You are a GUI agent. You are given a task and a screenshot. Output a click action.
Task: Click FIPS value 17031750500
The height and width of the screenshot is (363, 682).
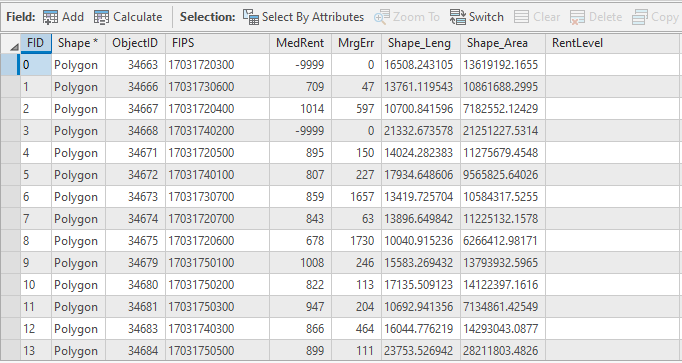pyautogui.click(x=201, y=351)
